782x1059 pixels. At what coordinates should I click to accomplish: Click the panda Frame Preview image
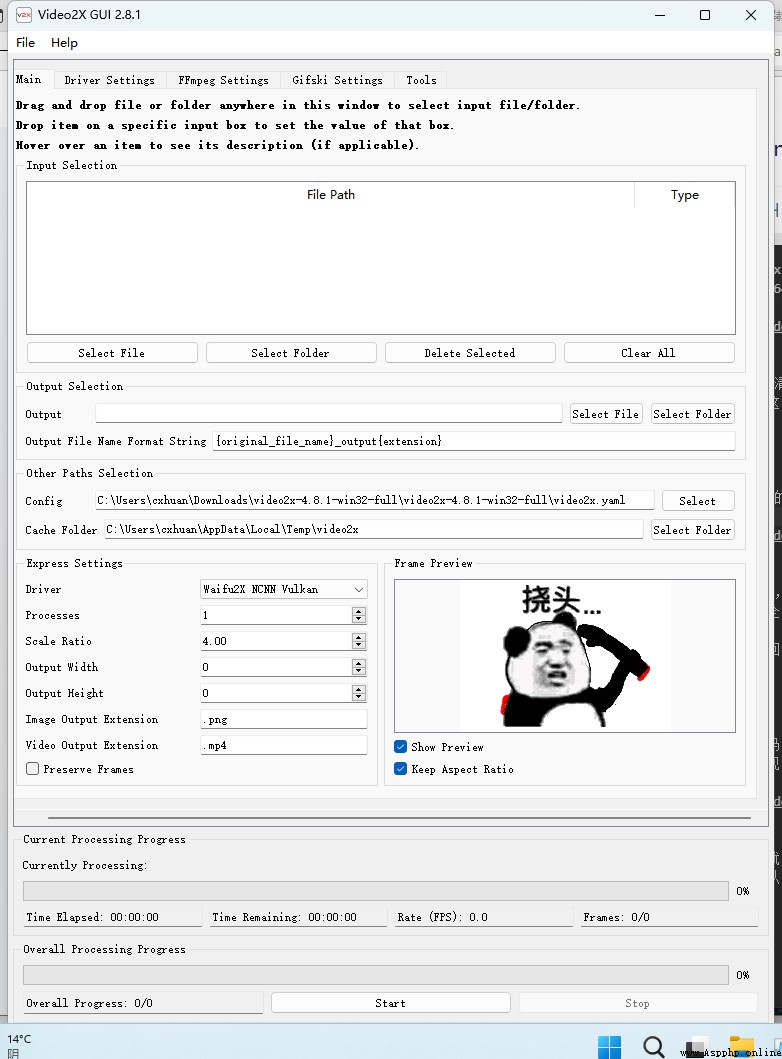click(x=565, y=656)
